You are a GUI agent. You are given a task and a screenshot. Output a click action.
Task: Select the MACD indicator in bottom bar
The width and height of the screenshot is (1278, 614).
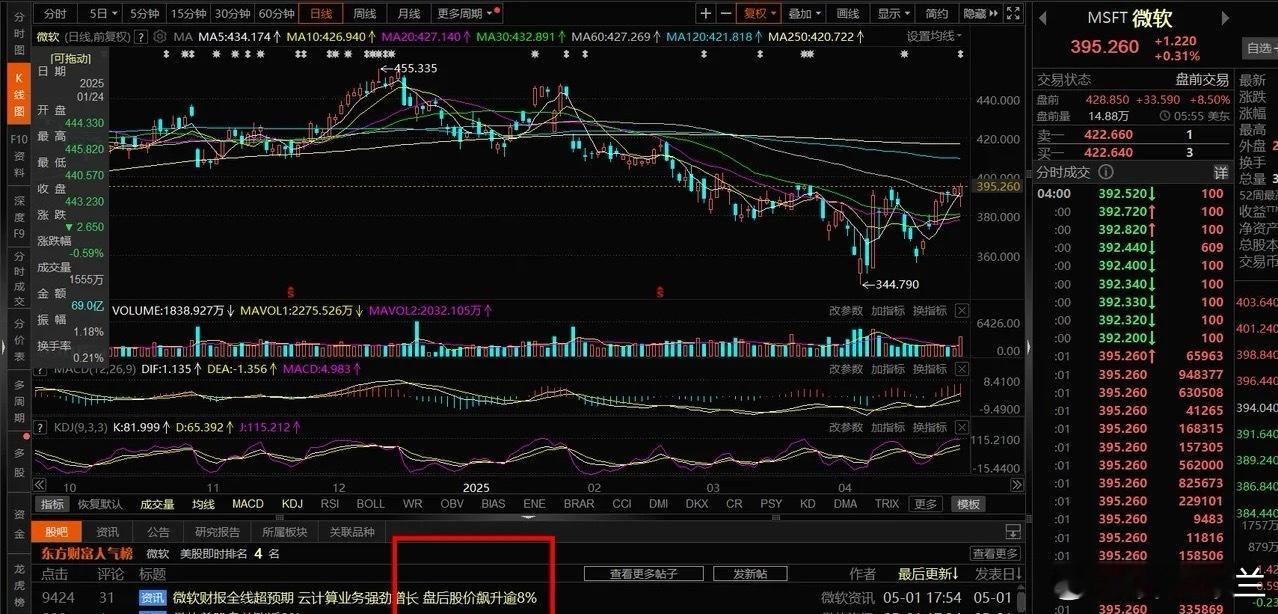point(248,504)
